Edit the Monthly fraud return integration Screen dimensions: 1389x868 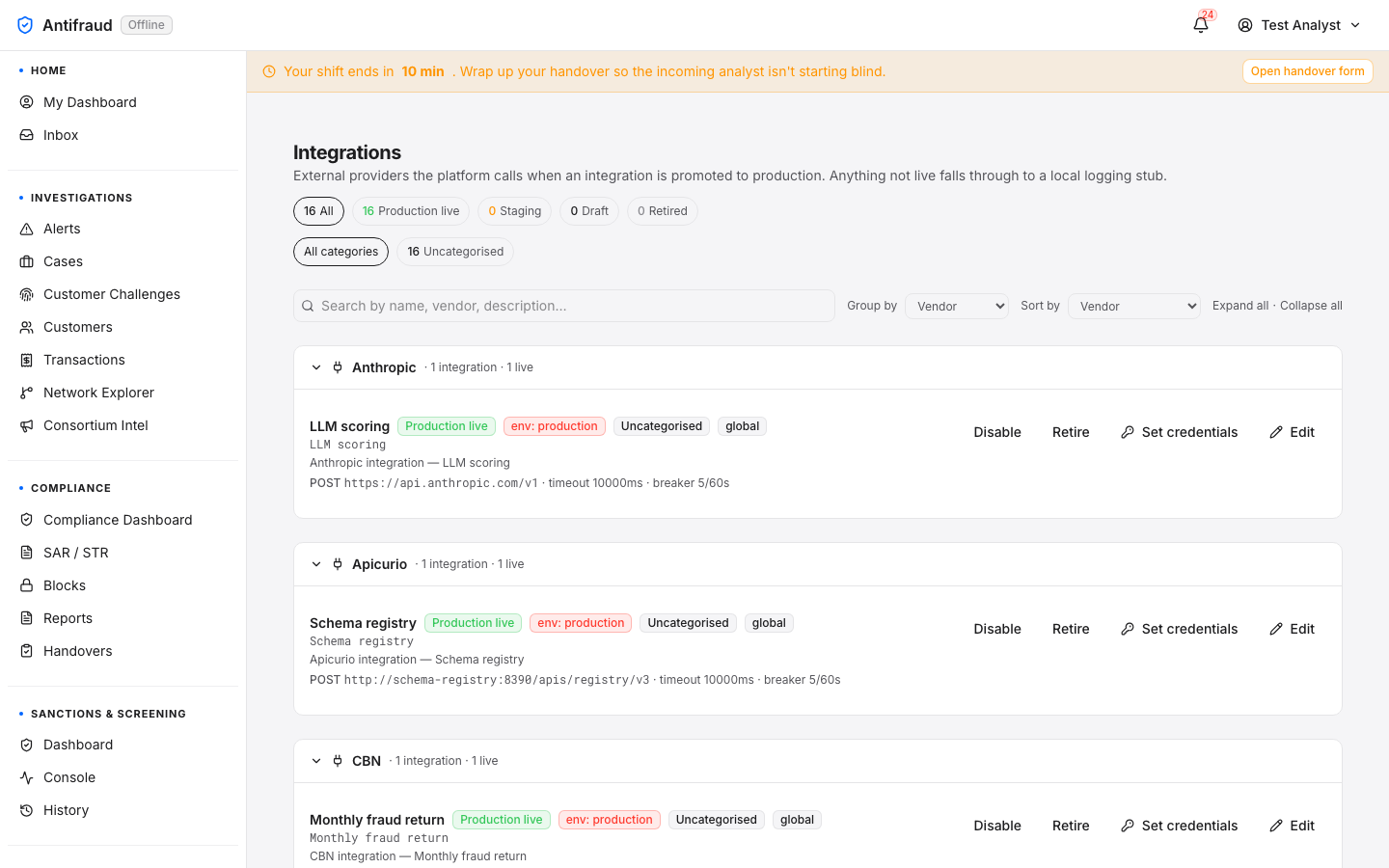pos(1293,826)
